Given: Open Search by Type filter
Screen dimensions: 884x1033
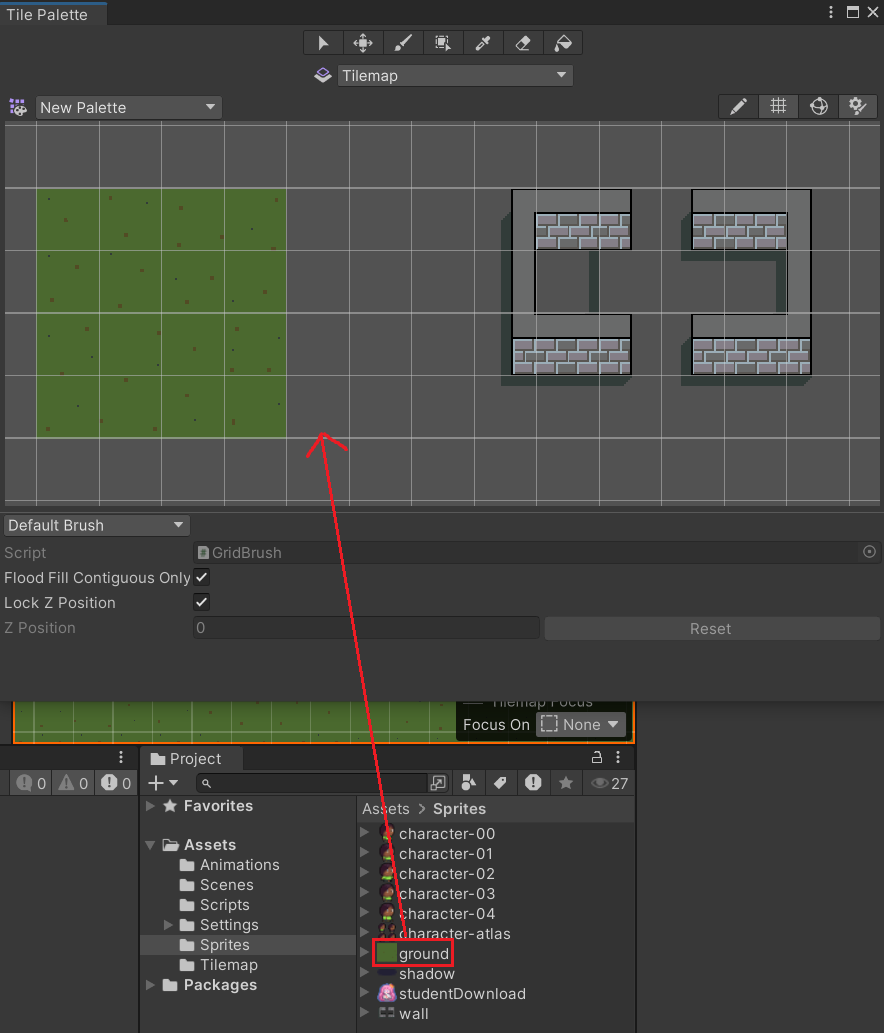Looking at the screenshot, I should pos(468,783).
